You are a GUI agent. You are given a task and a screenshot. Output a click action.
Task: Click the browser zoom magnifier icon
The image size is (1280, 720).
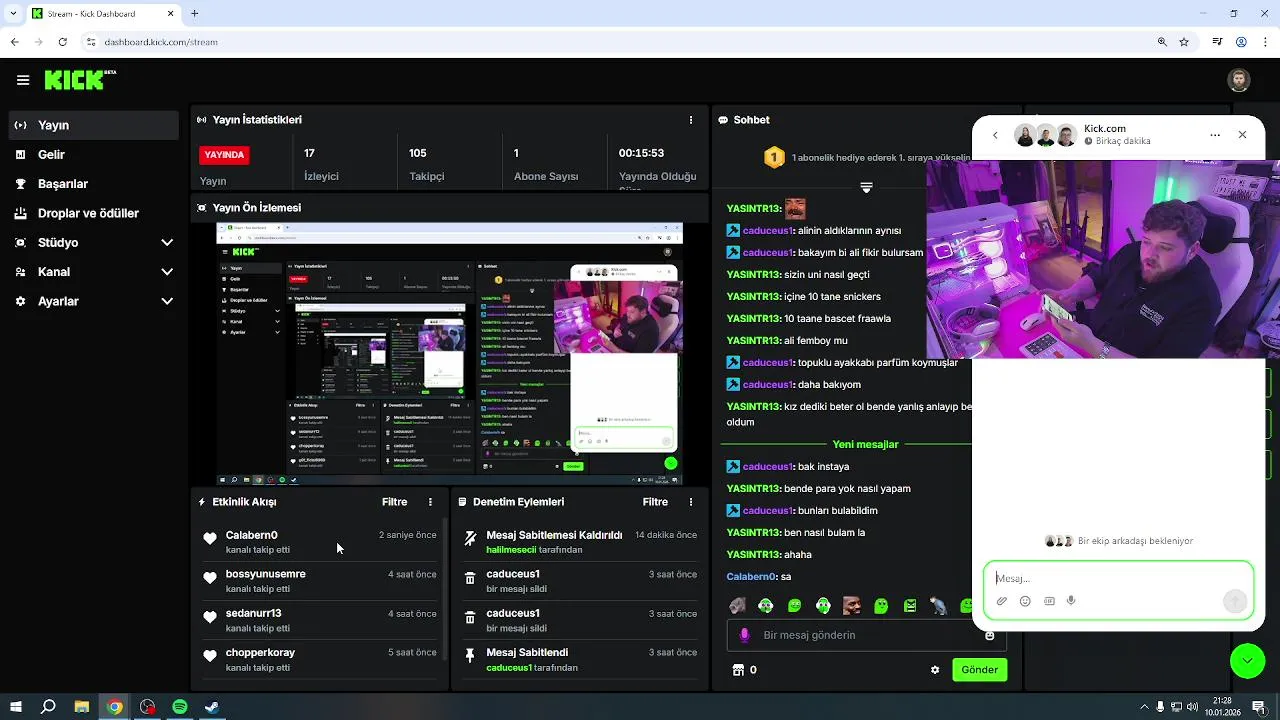tap(1162, 42)
